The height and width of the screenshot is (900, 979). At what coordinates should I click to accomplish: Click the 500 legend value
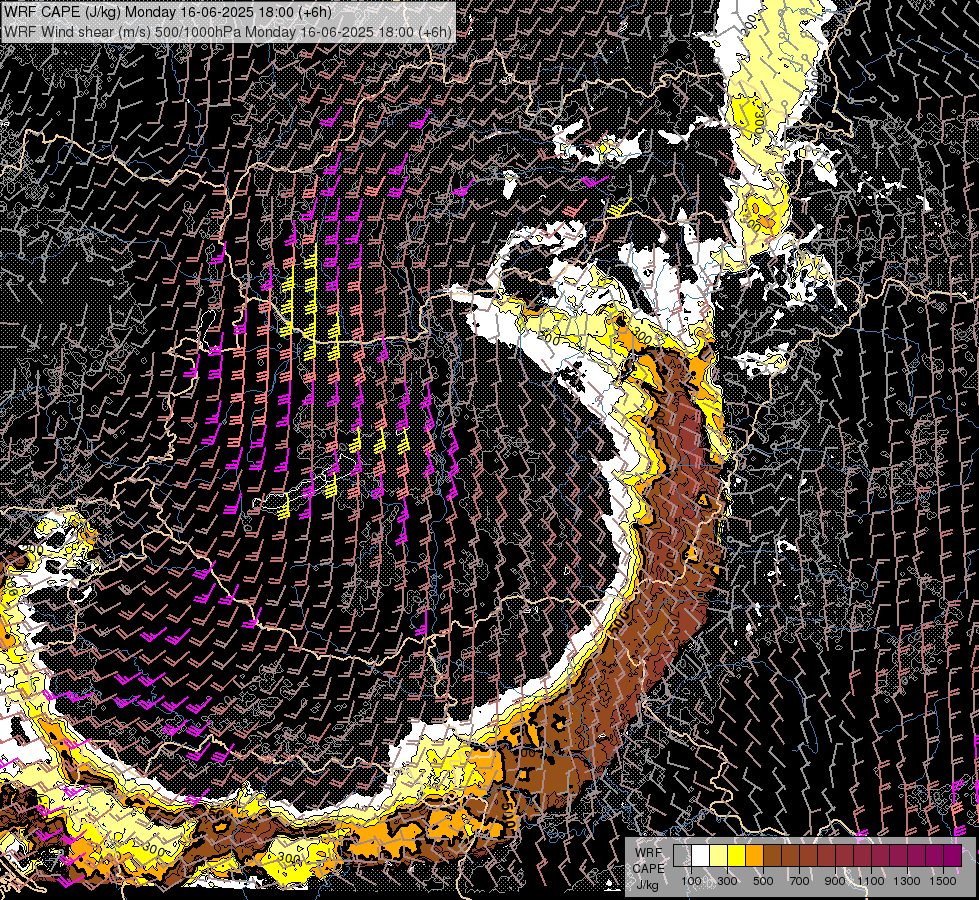(x=763, y=881)
